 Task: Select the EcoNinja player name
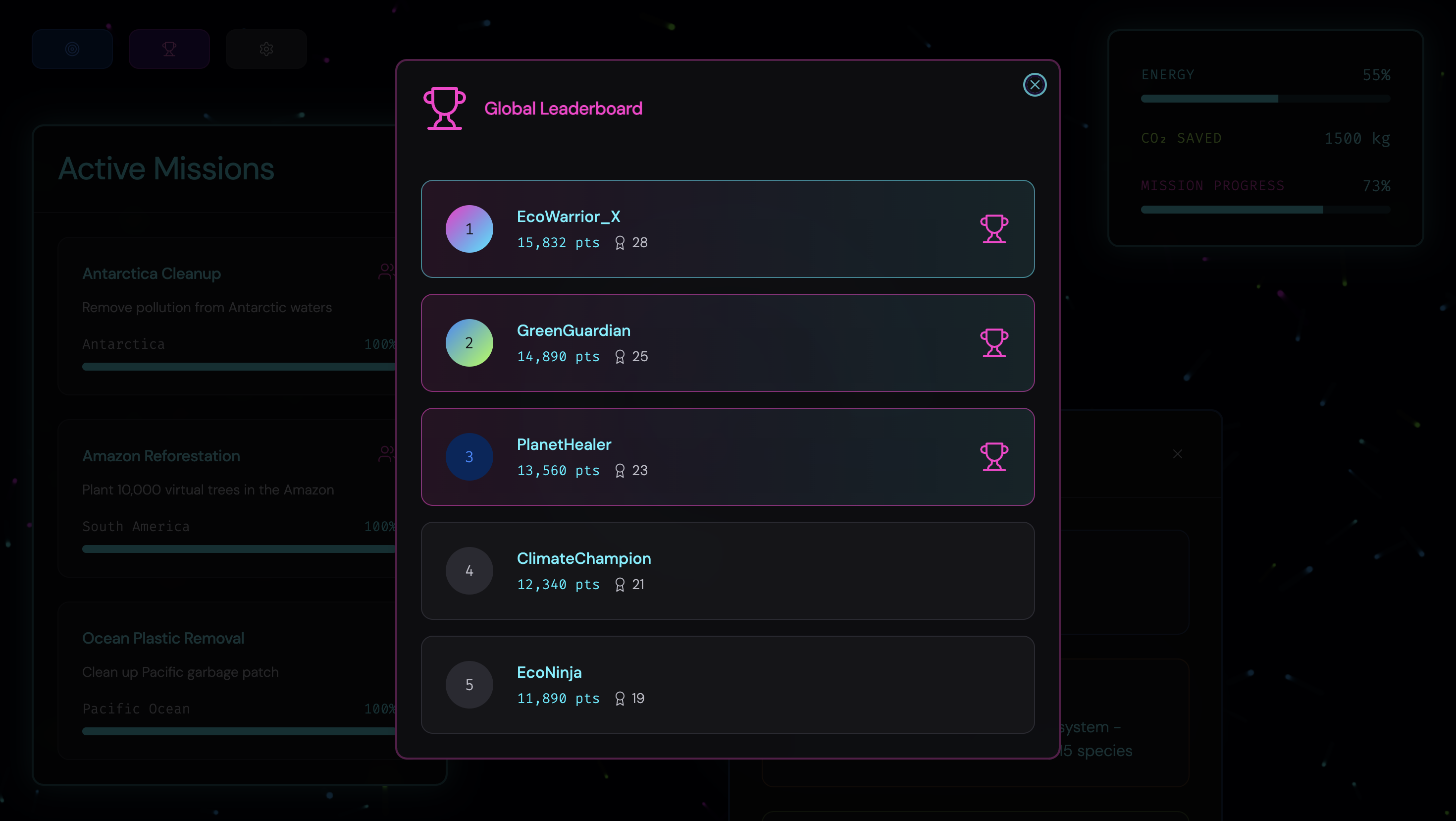(x=549, y=672)
